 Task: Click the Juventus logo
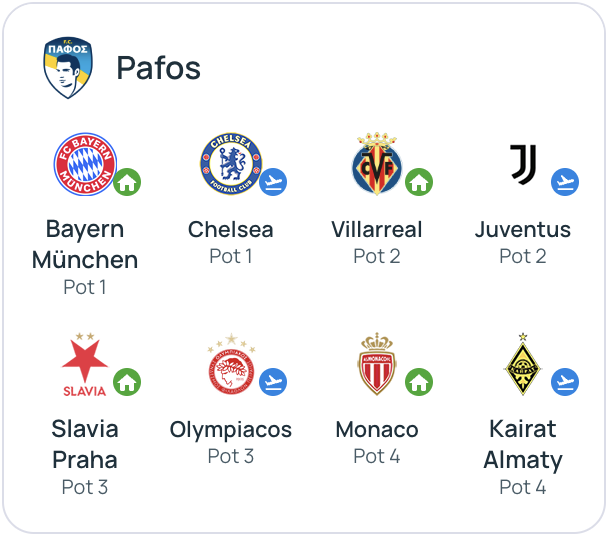click(x=523, y=164)
